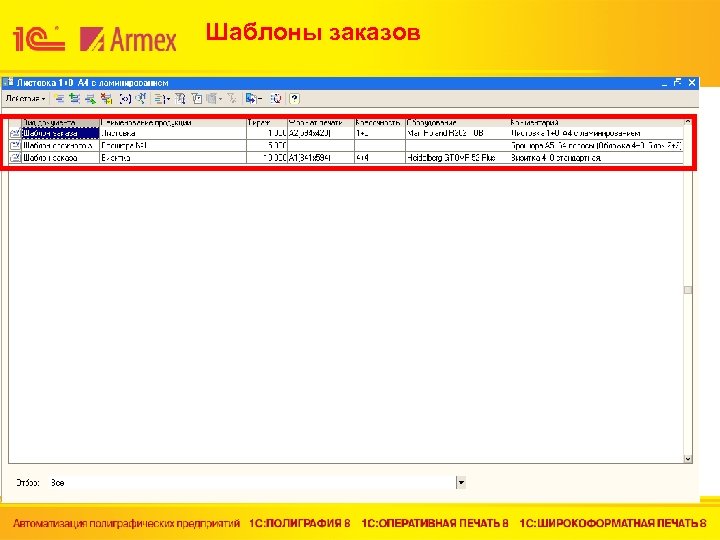720x540 pixels.
Task: Click the Disable filter toolbar icon
Action: pos(232,98)
